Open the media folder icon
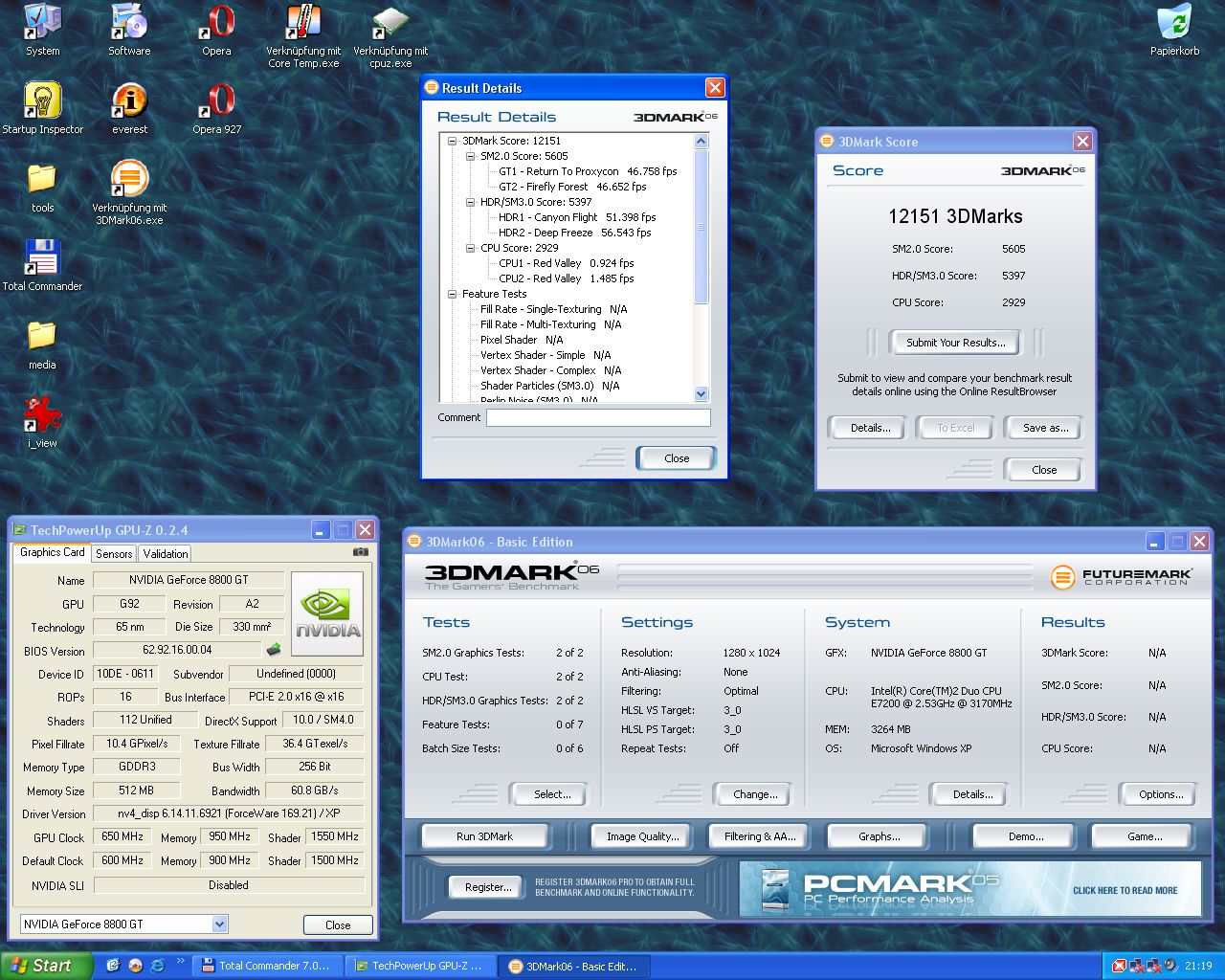The height and width of the screenshot is (980, 1225). tap(42, 344)
